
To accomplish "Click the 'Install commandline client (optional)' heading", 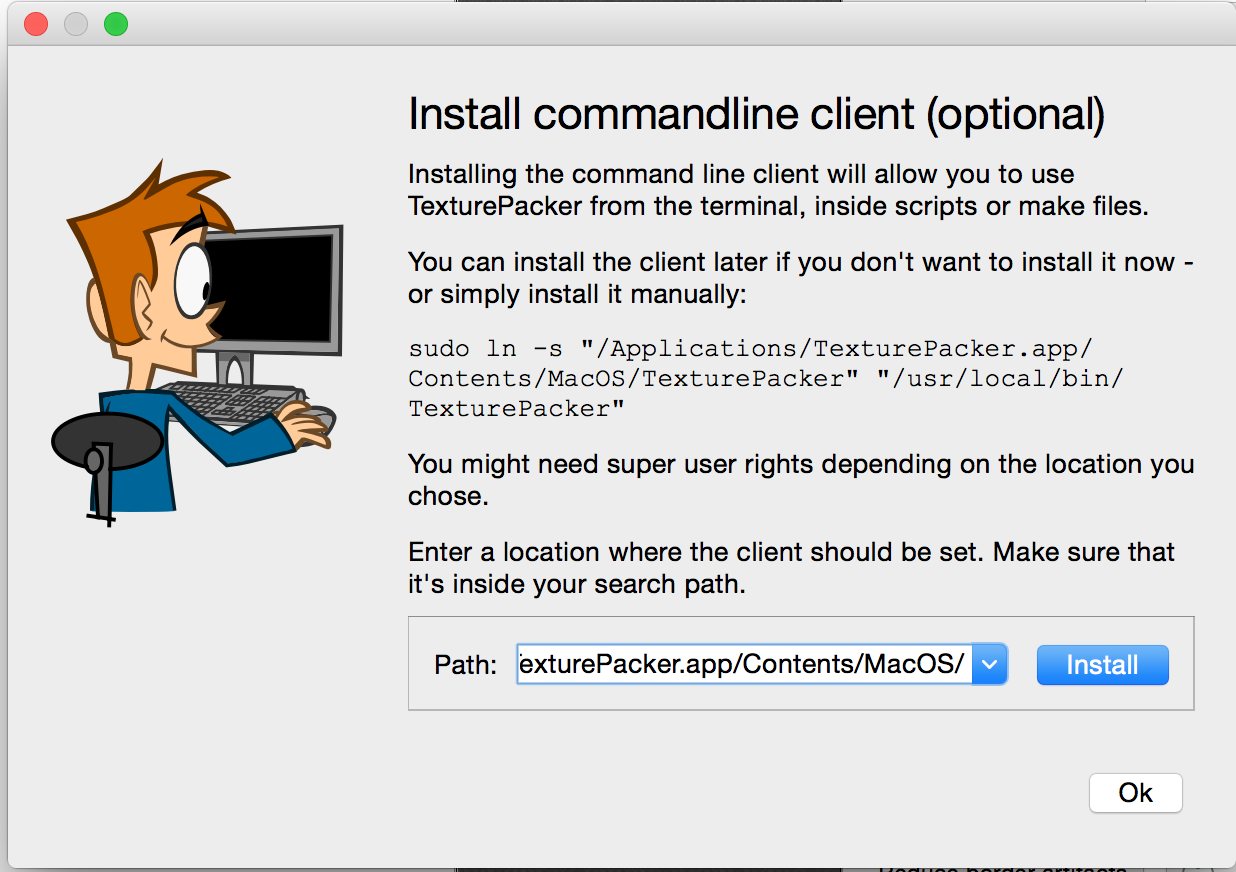I will tap(757, 114).
